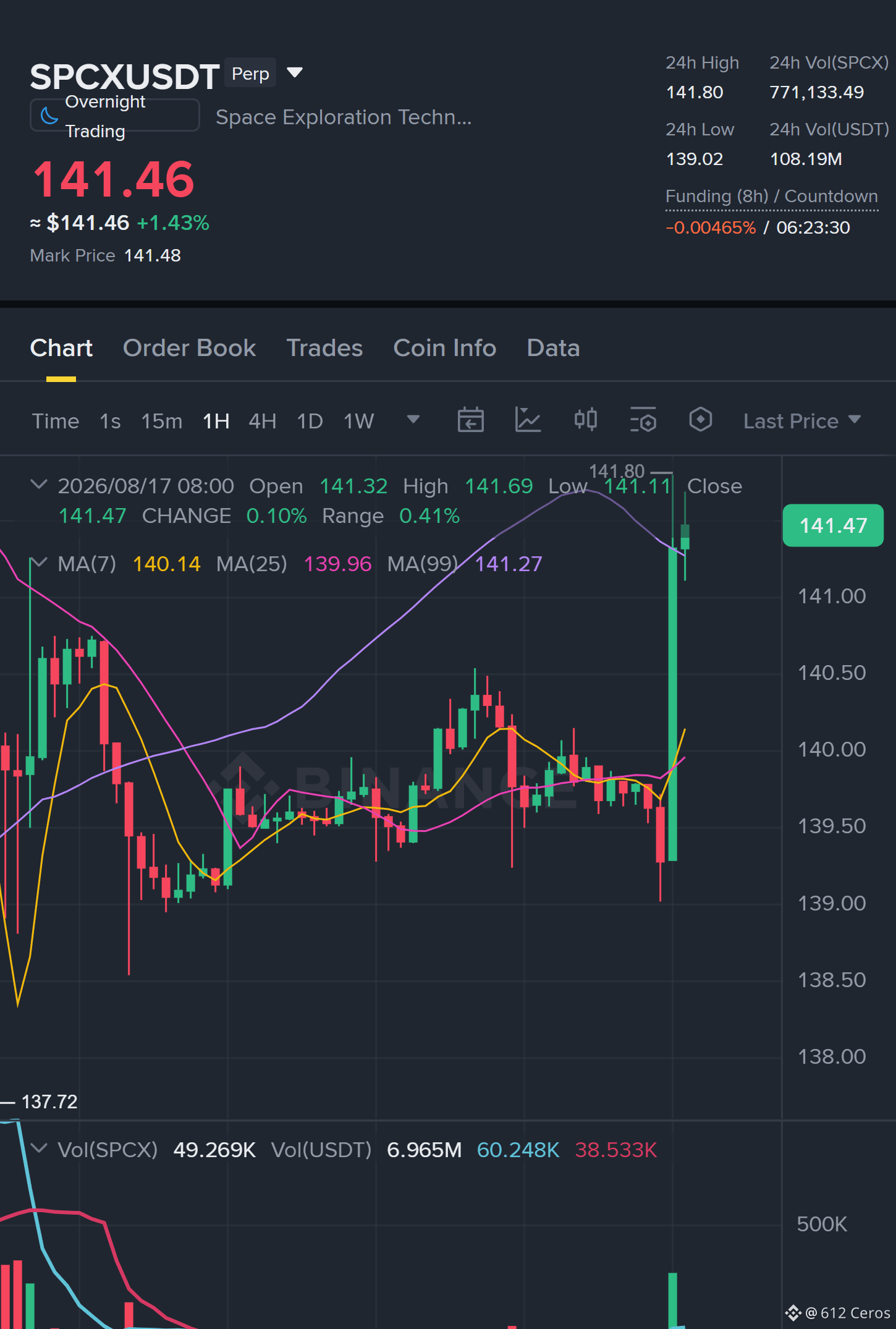Open the Coin Info tab
This screenshot has width=896, height=1329.
click(x=445, y=348)
